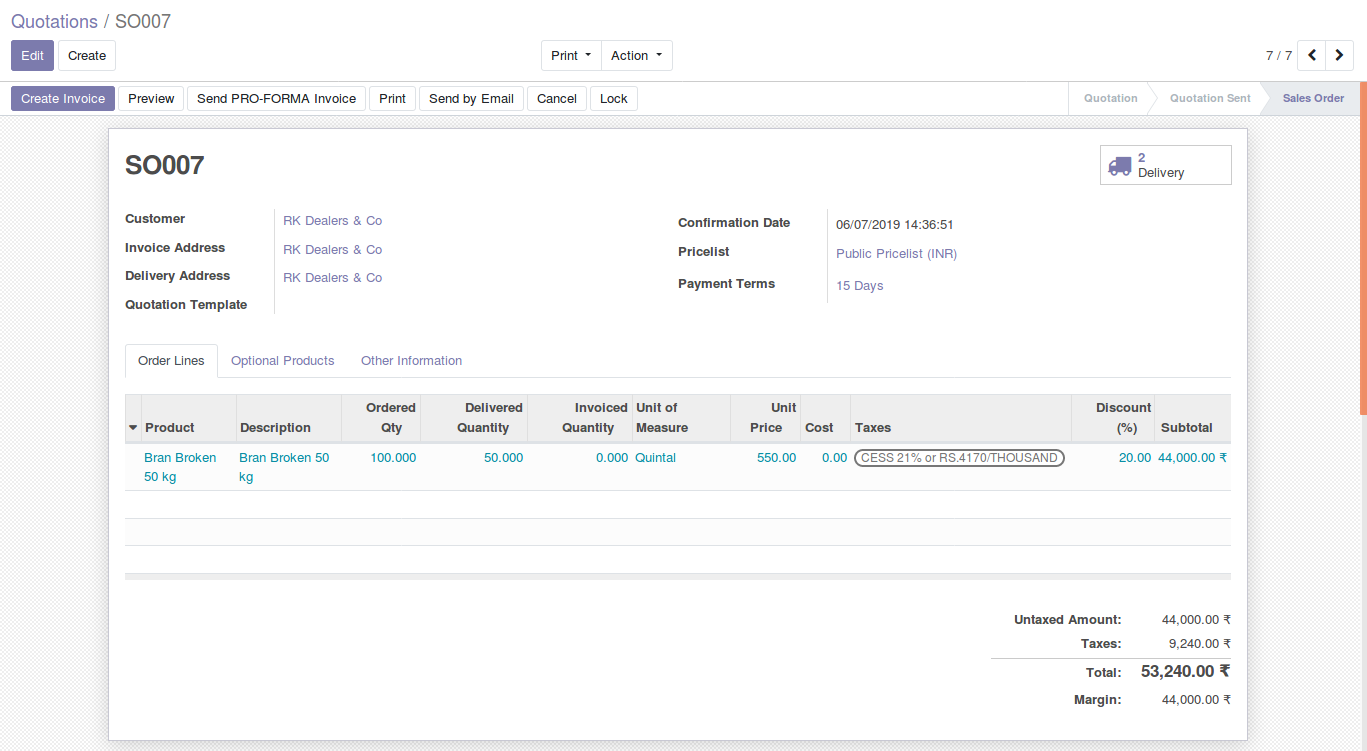The width and height of the screenshot is (1367, 751).
Task: Open the RK Dealers & Co customer link
Action: coord(332,221)
